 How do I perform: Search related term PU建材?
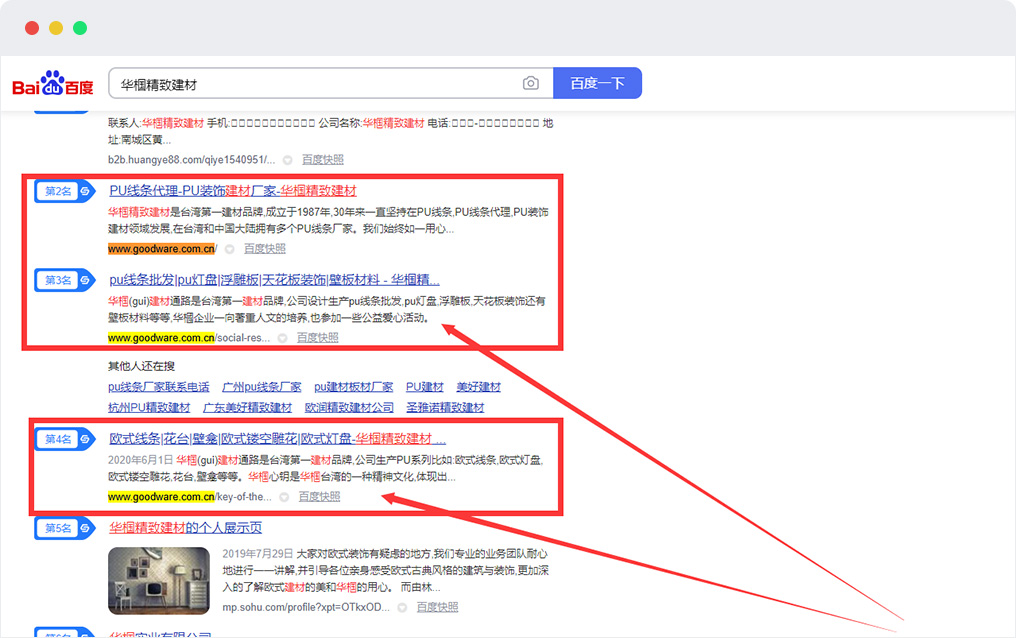pyautogui.click(x=425, y=387)
